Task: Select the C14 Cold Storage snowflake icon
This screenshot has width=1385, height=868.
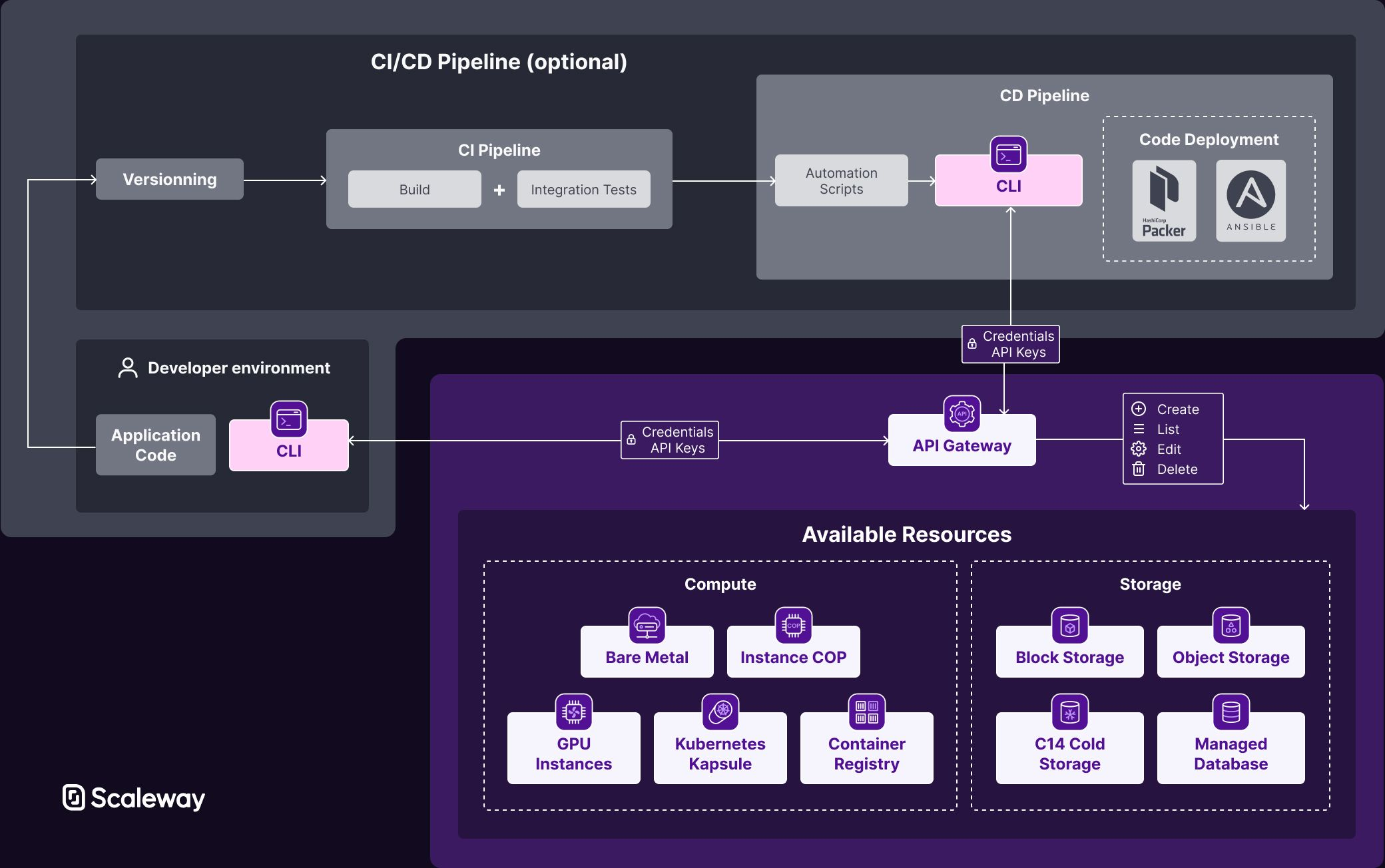Action: 1069,712
